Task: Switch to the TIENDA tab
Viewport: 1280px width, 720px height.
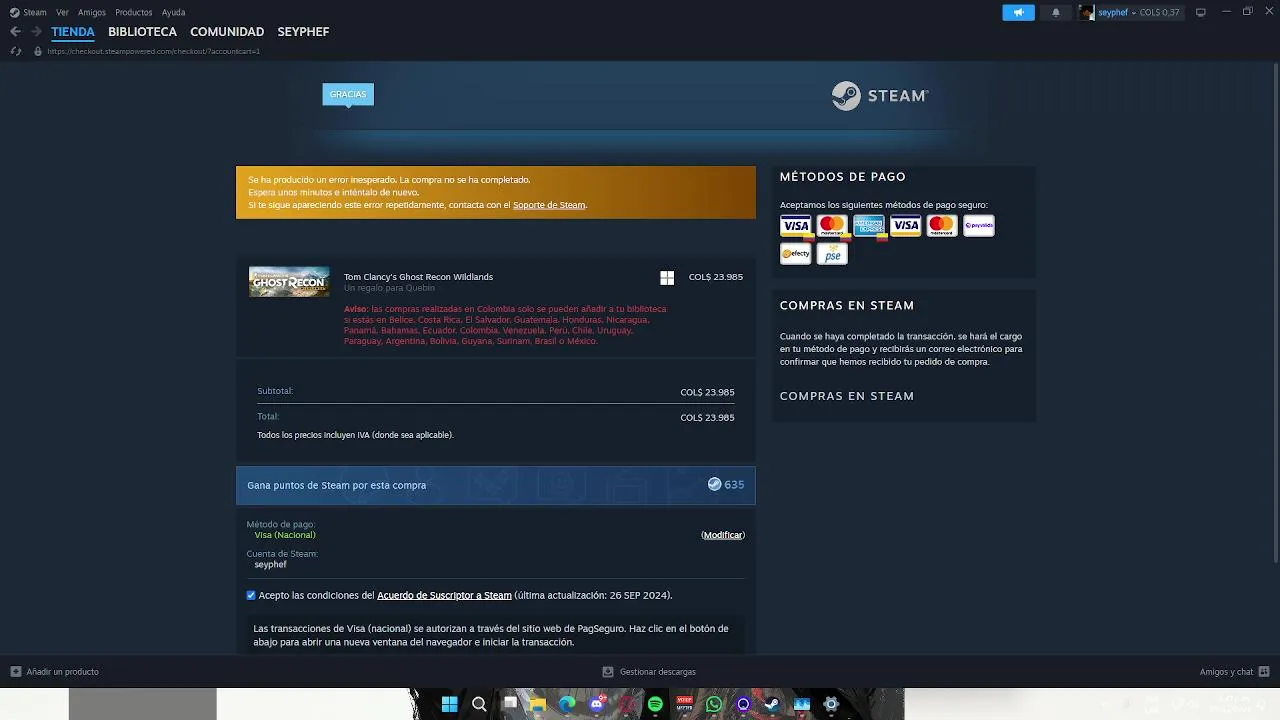Action: point(73,32)
